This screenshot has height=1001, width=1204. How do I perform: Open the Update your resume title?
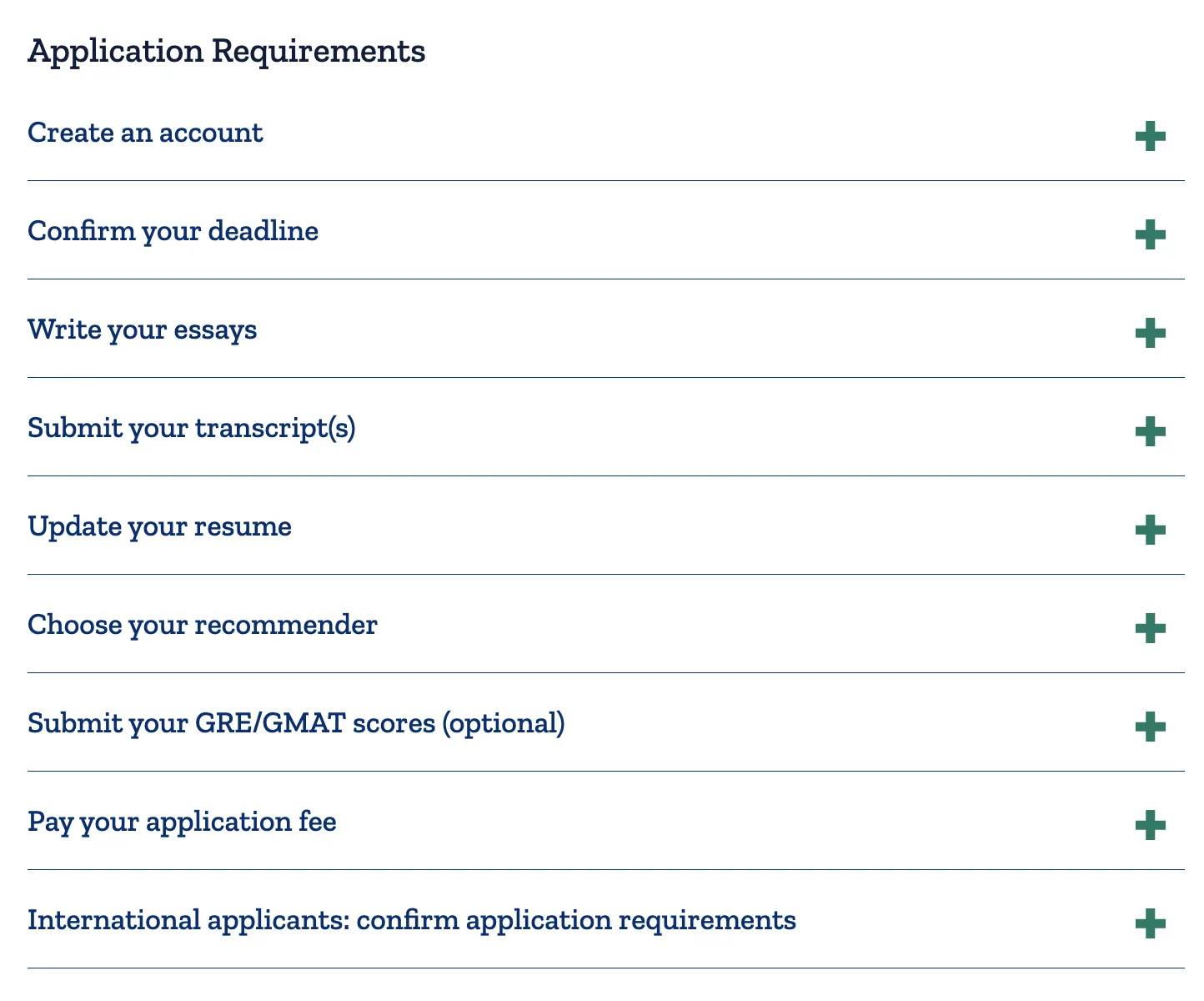pyautogui.click(x=159, y=526)
